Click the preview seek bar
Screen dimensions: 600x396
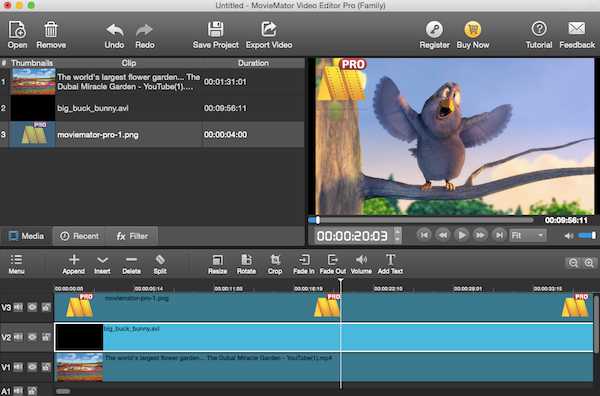pyautogui.click(x=421, y=220)
